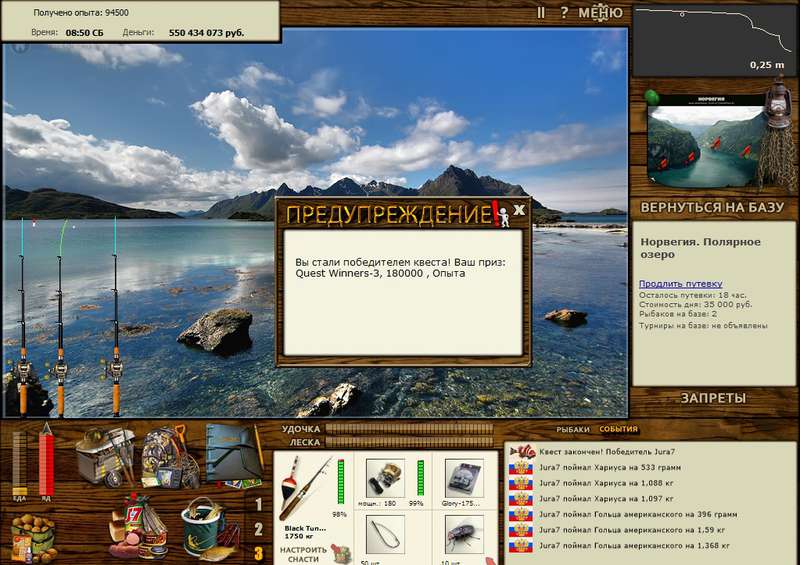This screenshot has height=565, width=800.
Task: Select the Black Tun... rod with float
Action: (x=305, y=490)
